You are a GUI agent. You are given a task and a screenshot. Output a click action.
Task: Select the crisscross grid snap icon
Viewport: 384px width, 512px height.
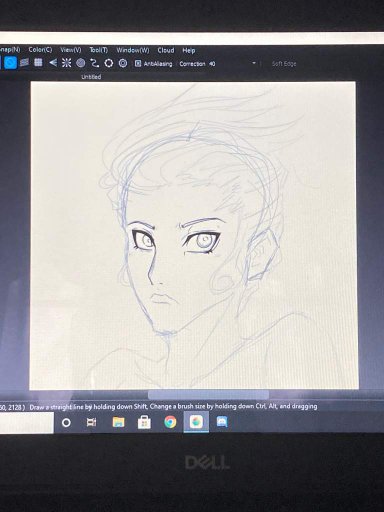38,62
